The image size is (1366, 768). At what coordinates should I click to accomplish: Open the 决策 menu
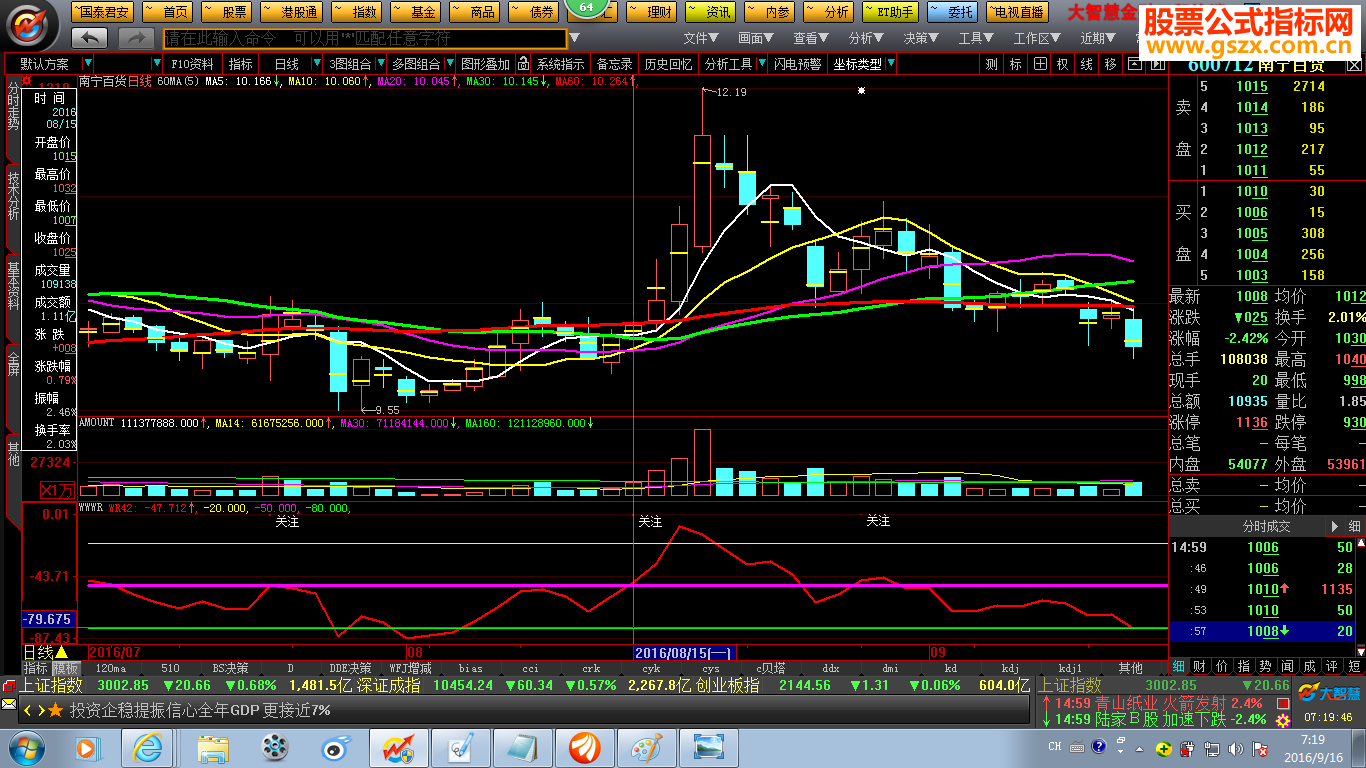coord(921,38)
